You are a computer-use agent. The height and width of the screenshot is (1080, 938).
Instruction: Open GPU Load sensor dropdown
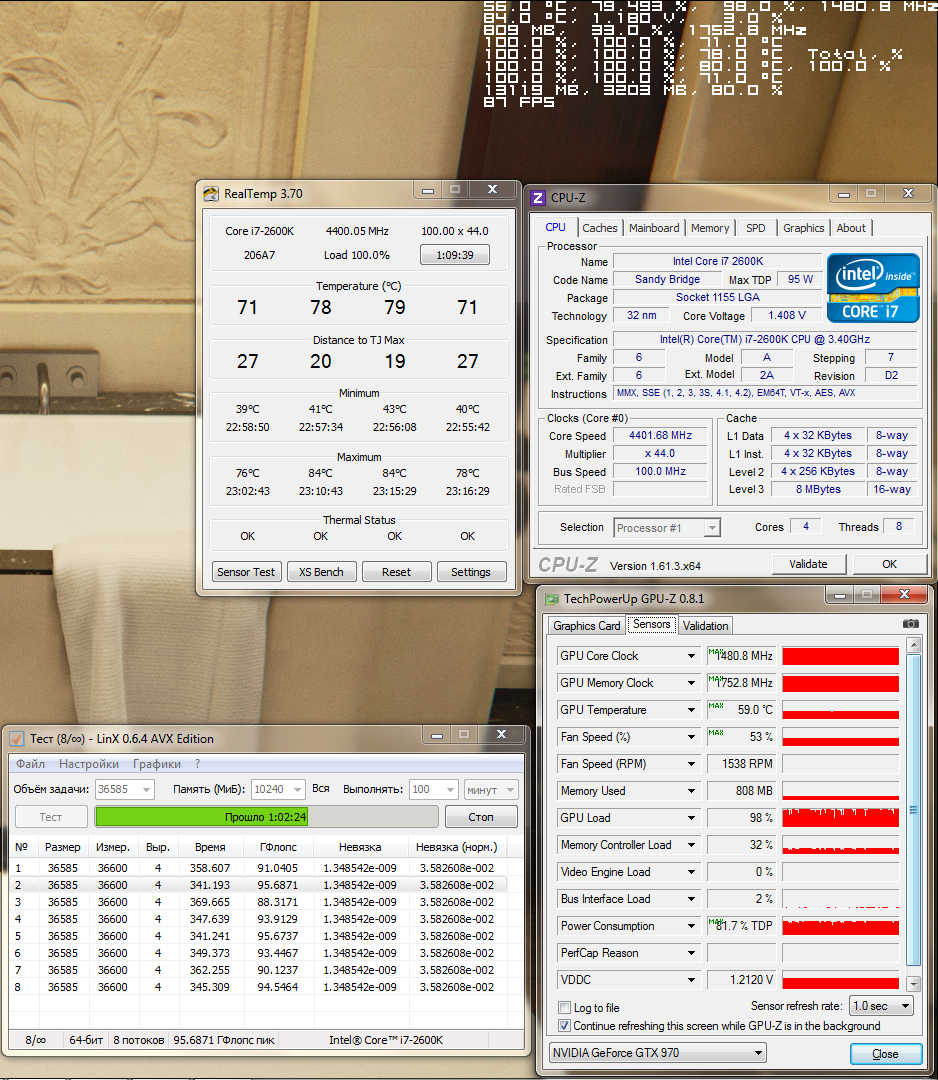(691, 818)
